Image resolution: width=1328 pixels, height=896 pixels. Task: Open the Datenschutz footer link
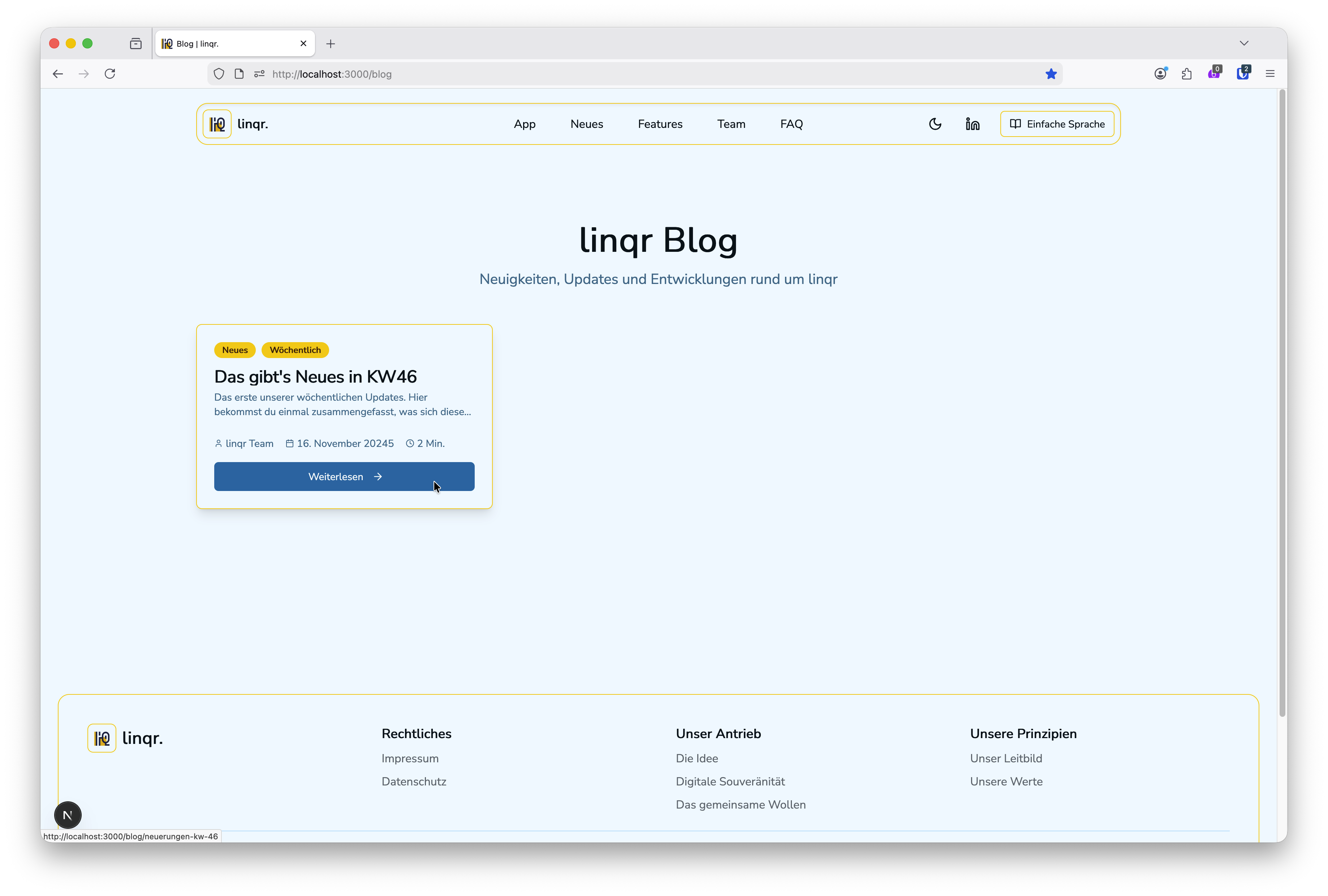pyautogui.click(x=414, y=781)
